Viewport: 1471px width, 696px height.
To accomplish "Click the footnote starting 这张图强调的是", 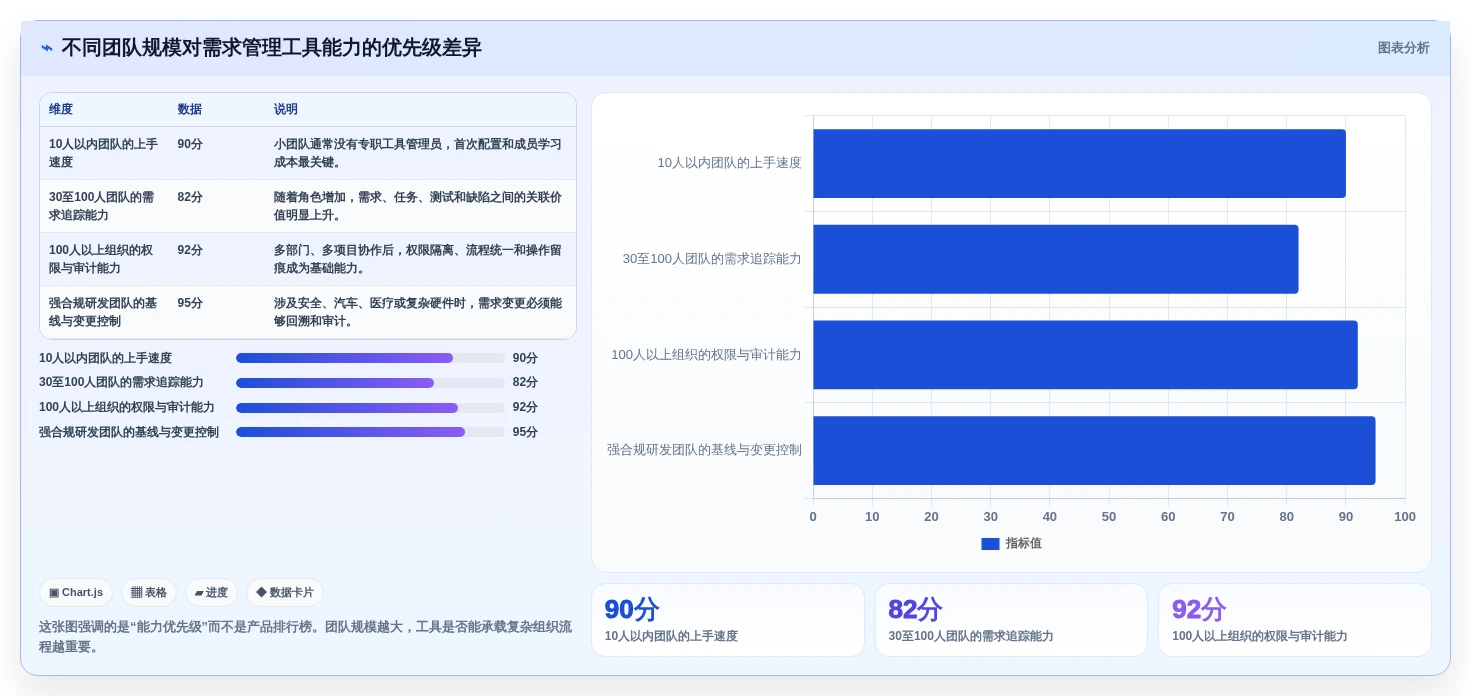I will click(305, 637).
